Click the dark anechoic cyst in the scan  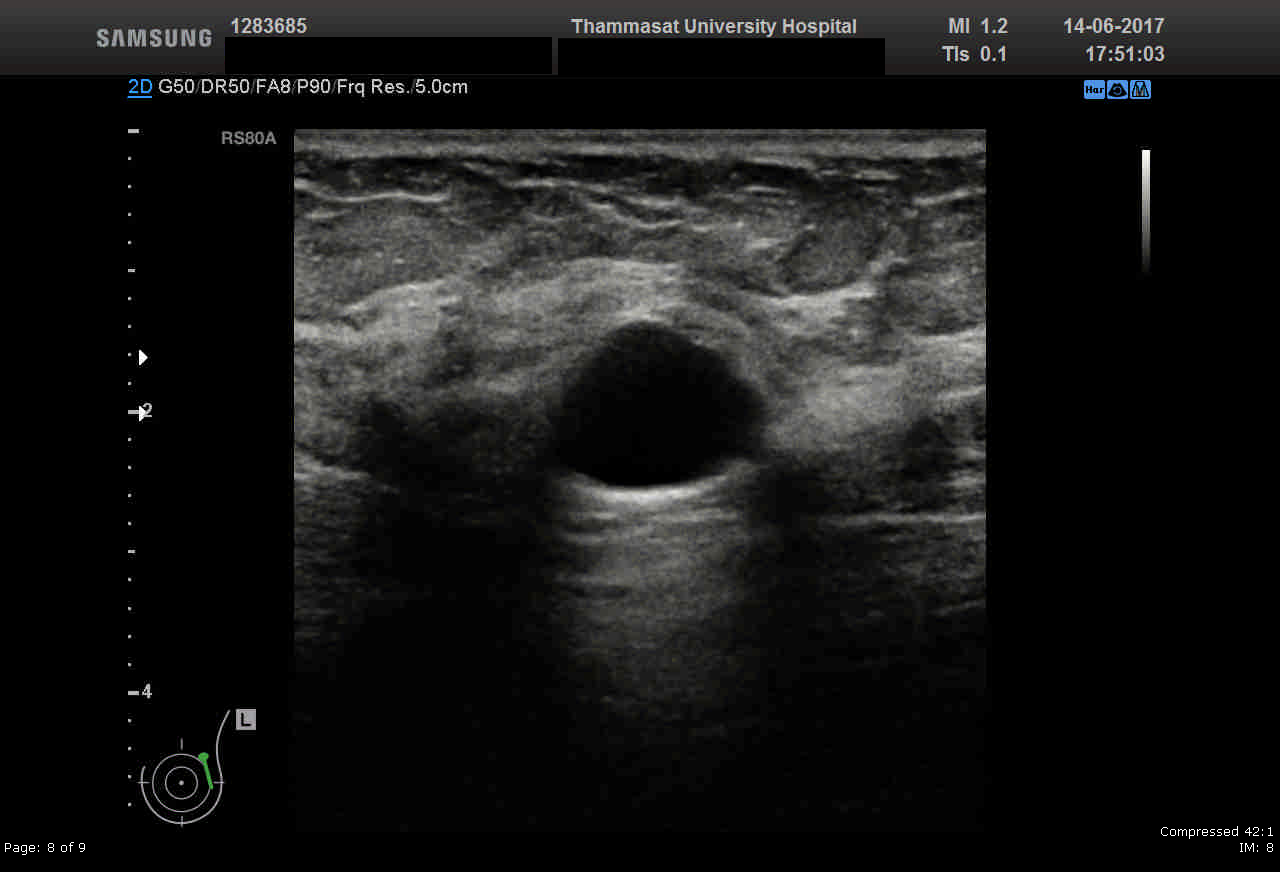tap(657, 405)
